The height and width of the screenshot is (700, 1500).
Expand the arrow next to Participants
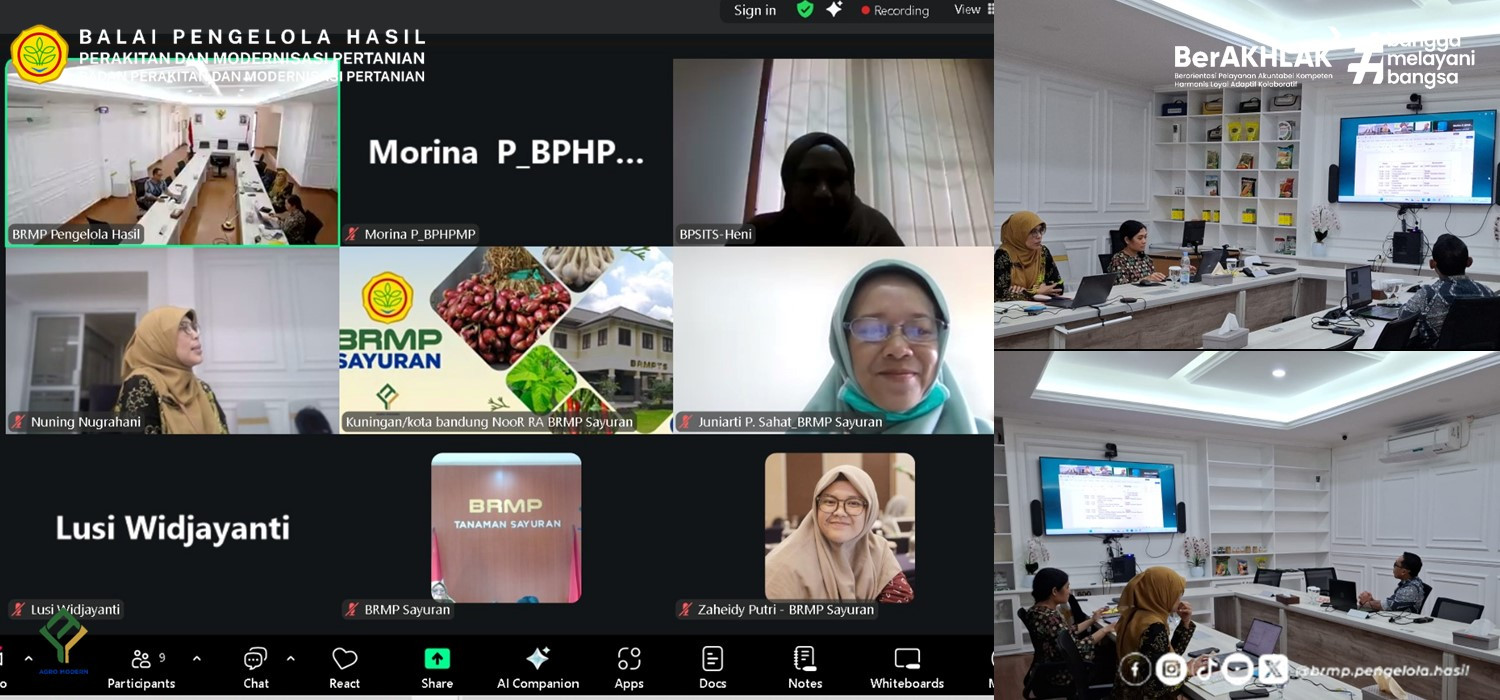[x=197, y=658]
